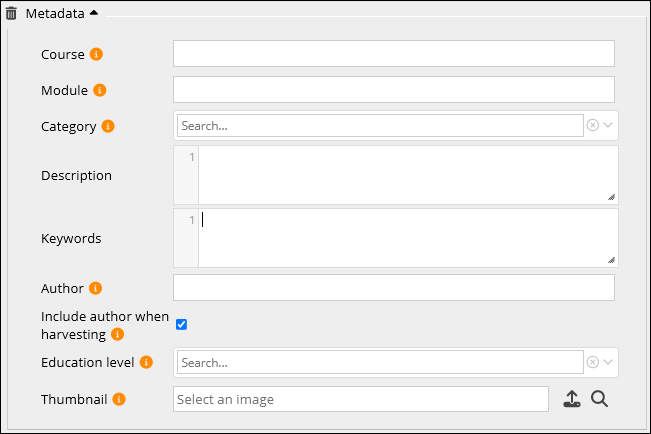Click the trash icon beside Metadata
The image size is (651, 434).
point(12,13)
